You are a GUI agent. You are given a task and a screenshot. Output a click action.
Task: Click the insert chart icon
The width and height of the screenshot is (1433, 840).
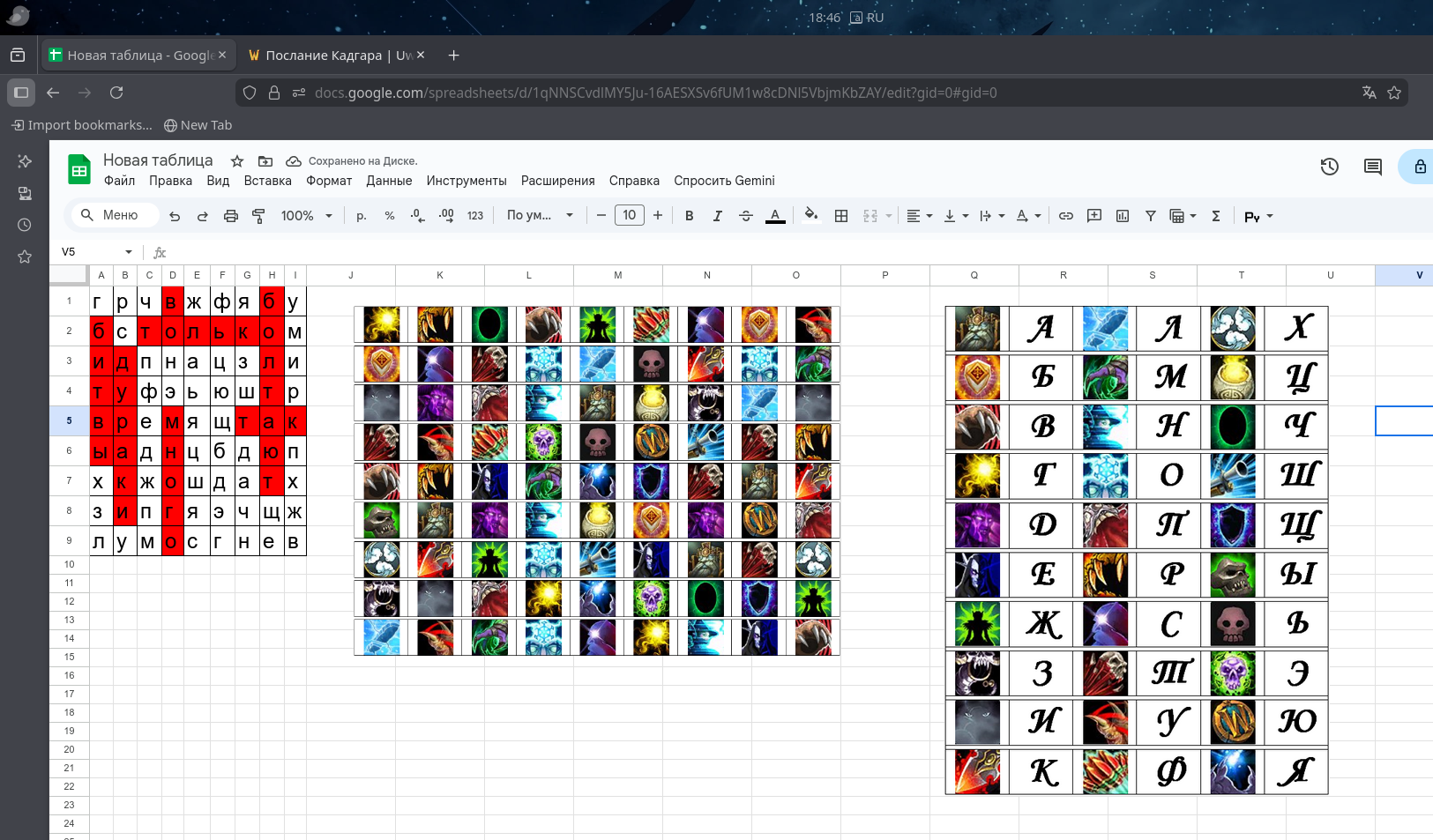[1122, 216]
